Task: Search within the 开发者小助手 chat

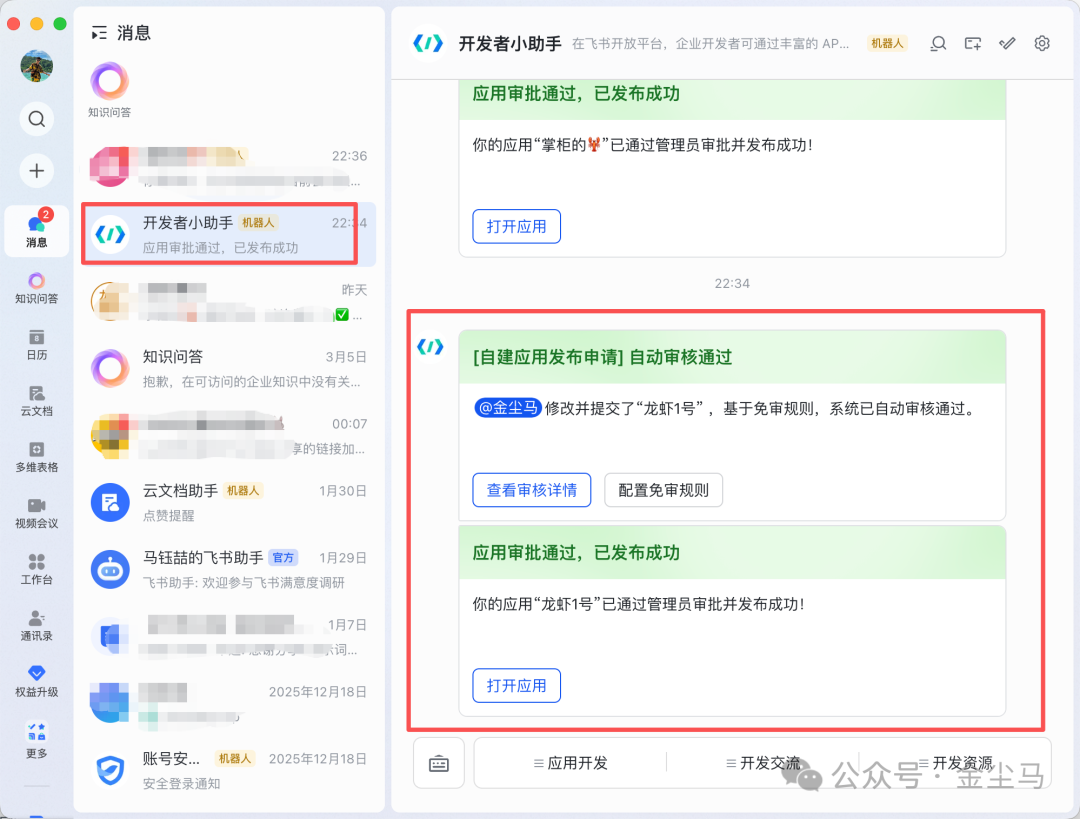Action: click(938, 43)
